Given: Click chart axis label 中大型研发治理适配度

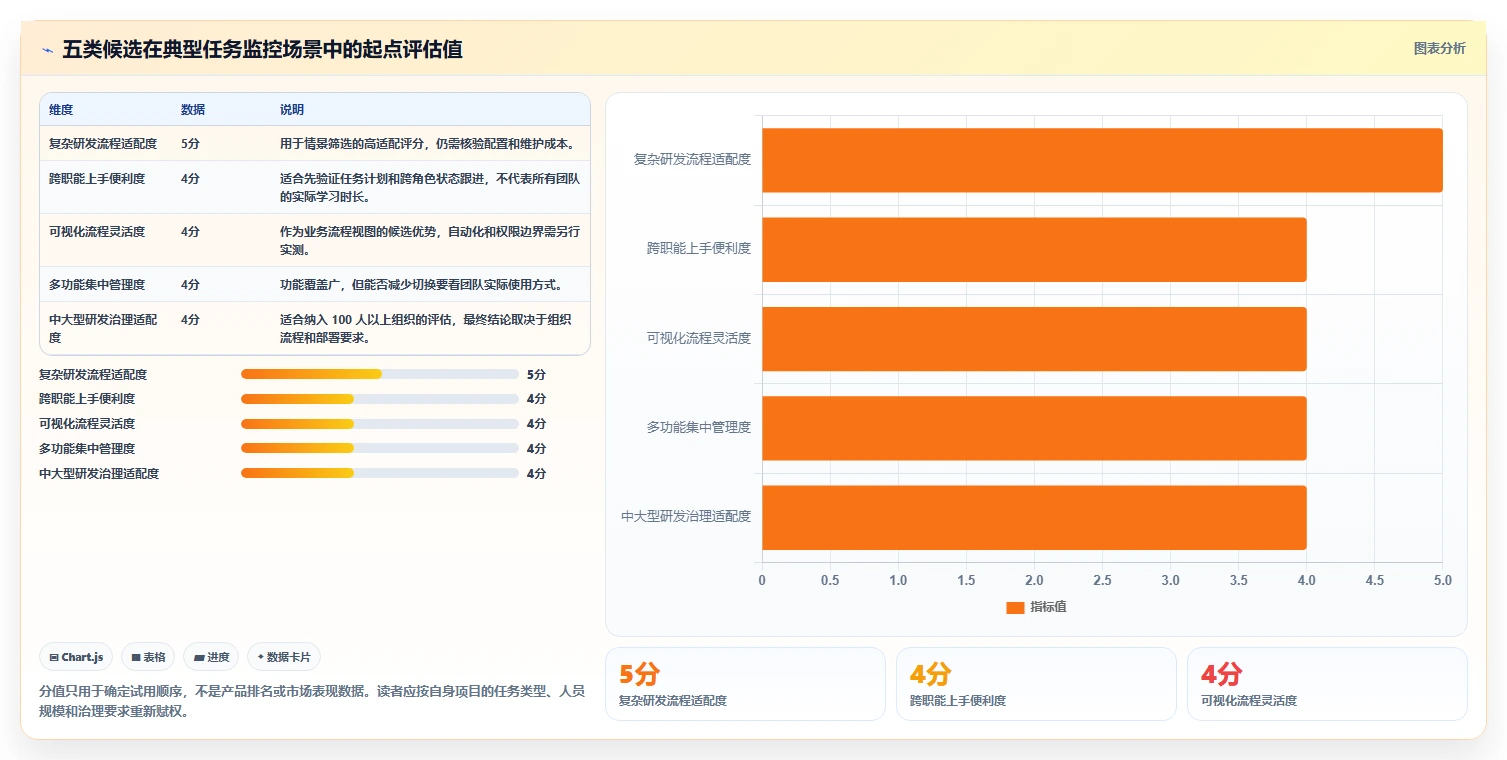Looking at the screenshot, I should click(686, 516).
